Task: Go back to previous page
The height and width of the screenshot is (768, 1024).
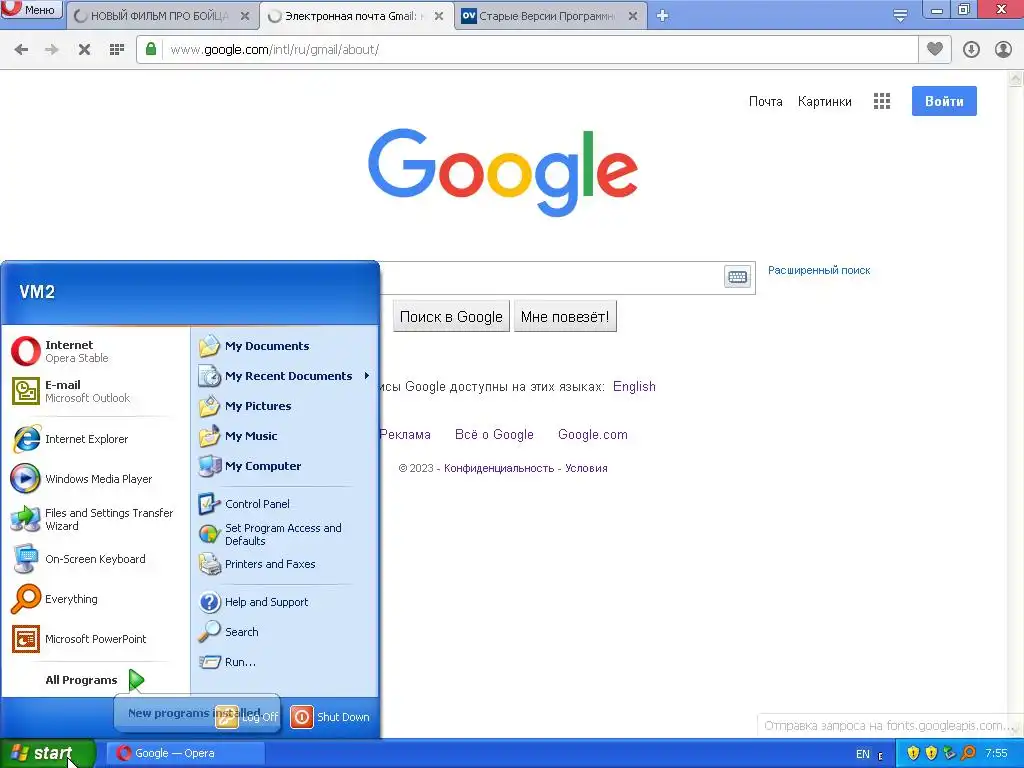Action: point(22,50)
